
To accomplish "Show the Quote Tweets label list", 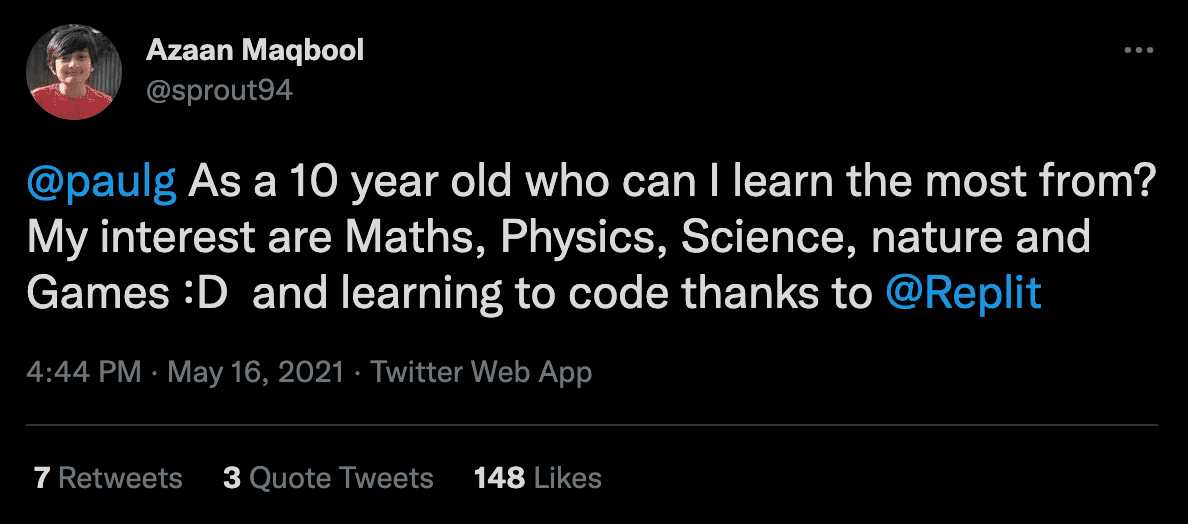I will [341, 478].
